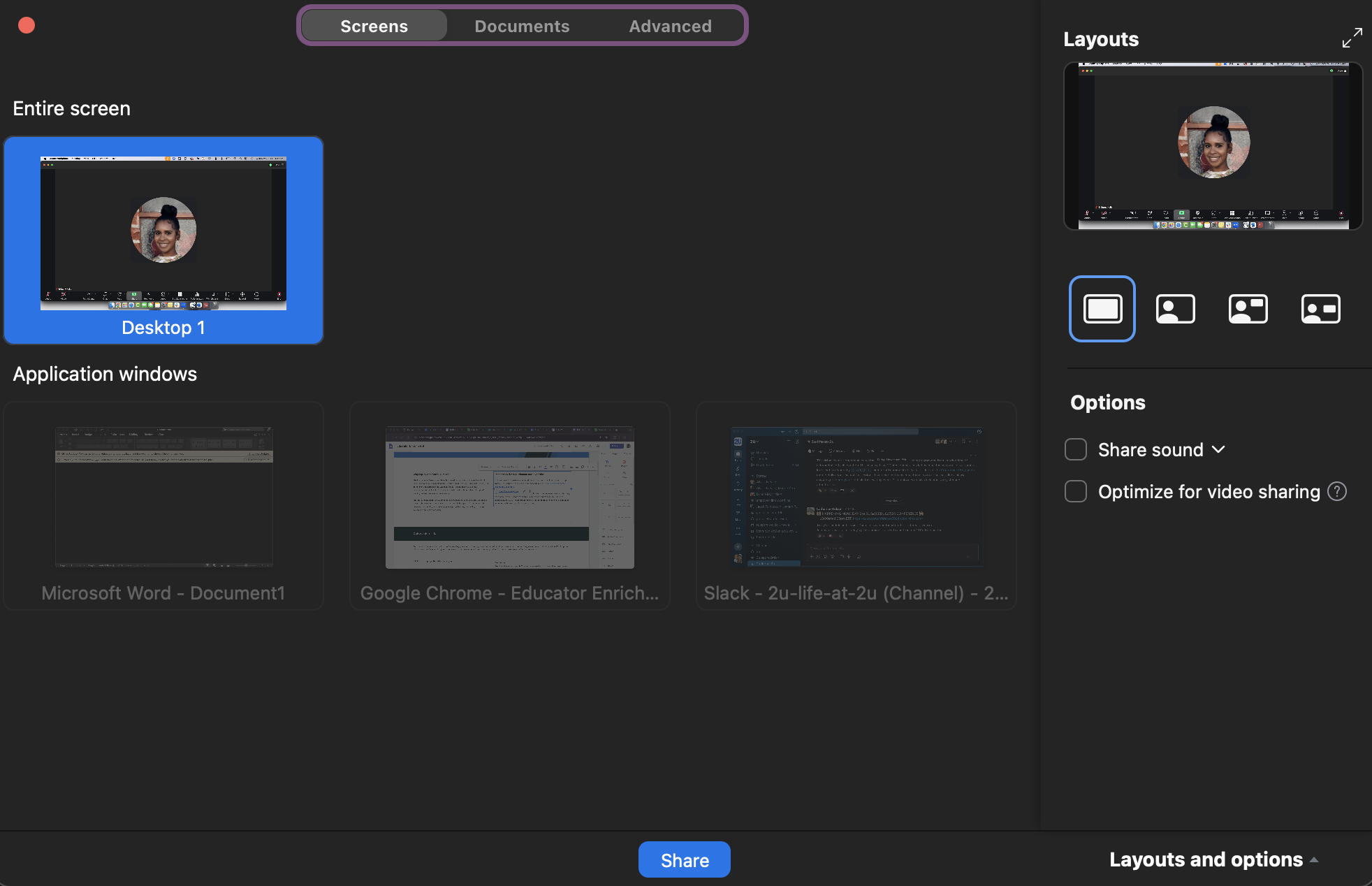
Task: Select the Desktop 1 entire screen
Action: (x=163, y=240)
